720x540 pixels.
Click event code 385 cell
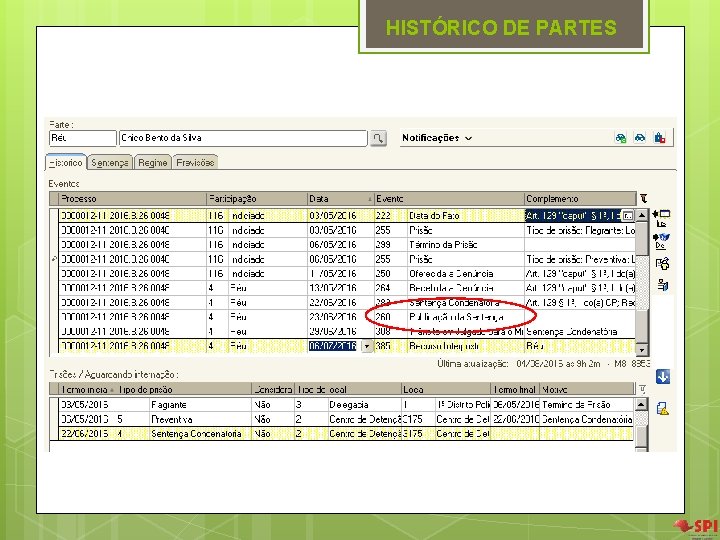391,346
